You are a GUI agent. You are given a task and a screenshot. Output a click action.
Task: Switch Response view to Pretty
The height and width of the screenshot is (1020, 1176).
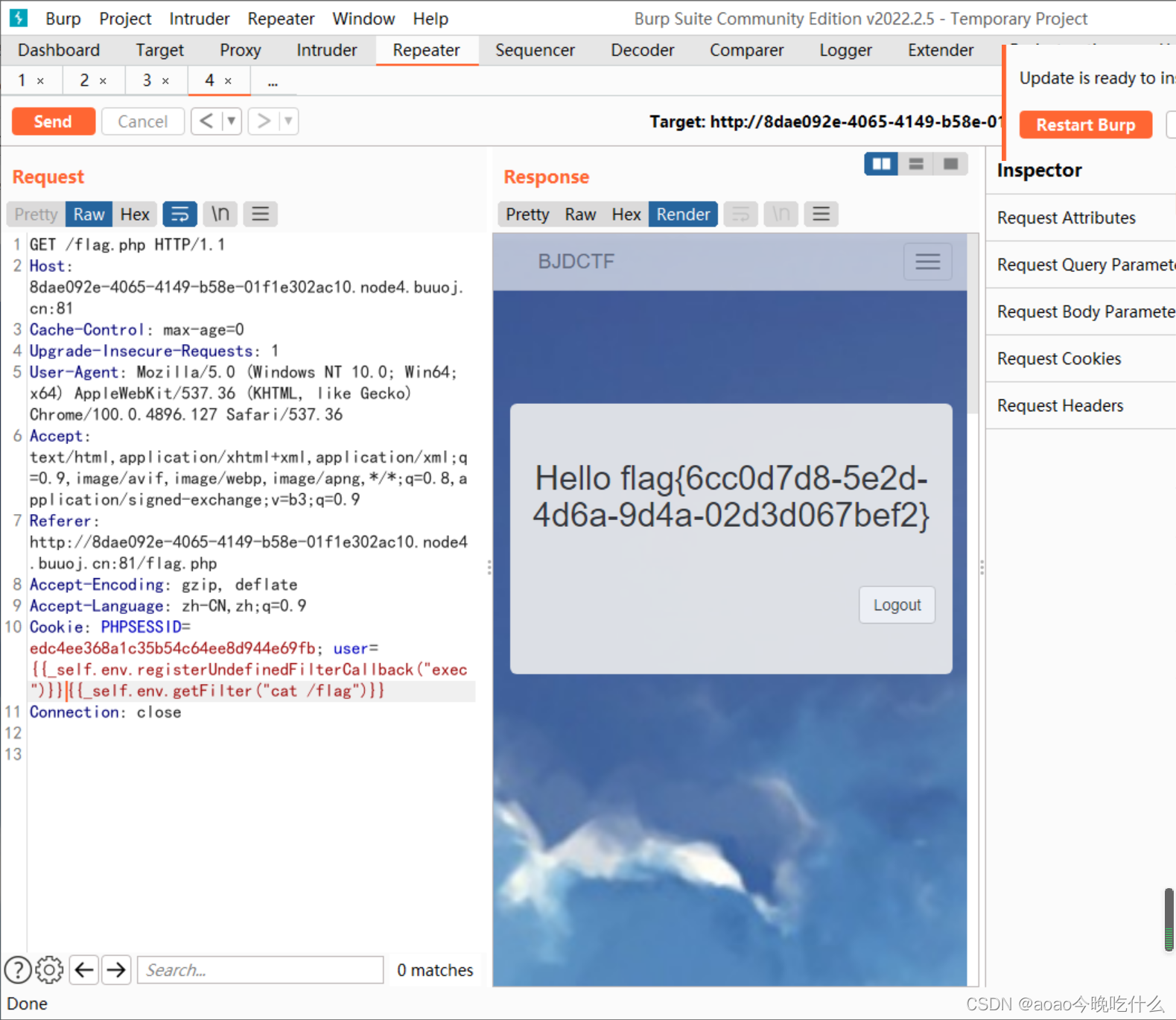(x=527, y=215)
